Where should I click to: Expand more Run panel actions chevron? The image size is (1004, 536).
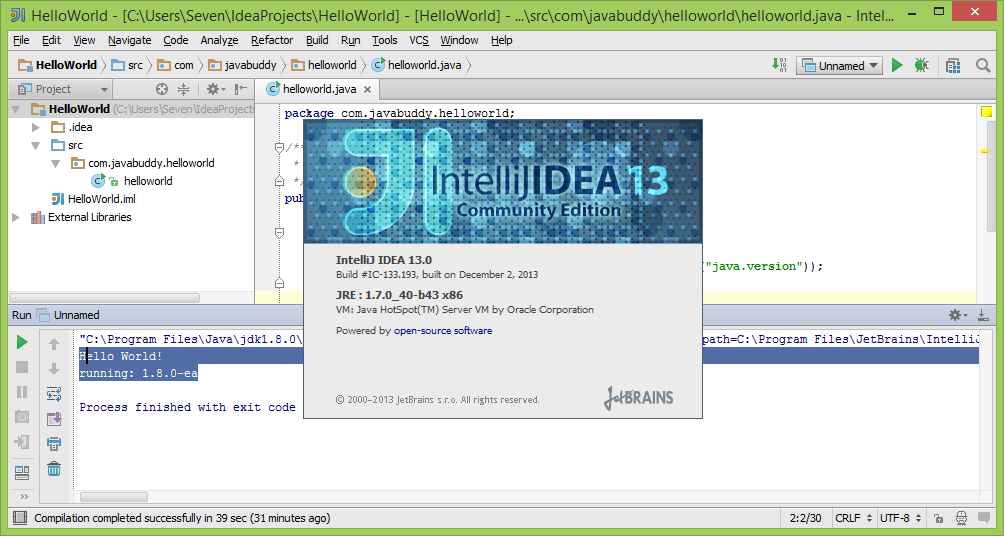(x=24, y=496)
